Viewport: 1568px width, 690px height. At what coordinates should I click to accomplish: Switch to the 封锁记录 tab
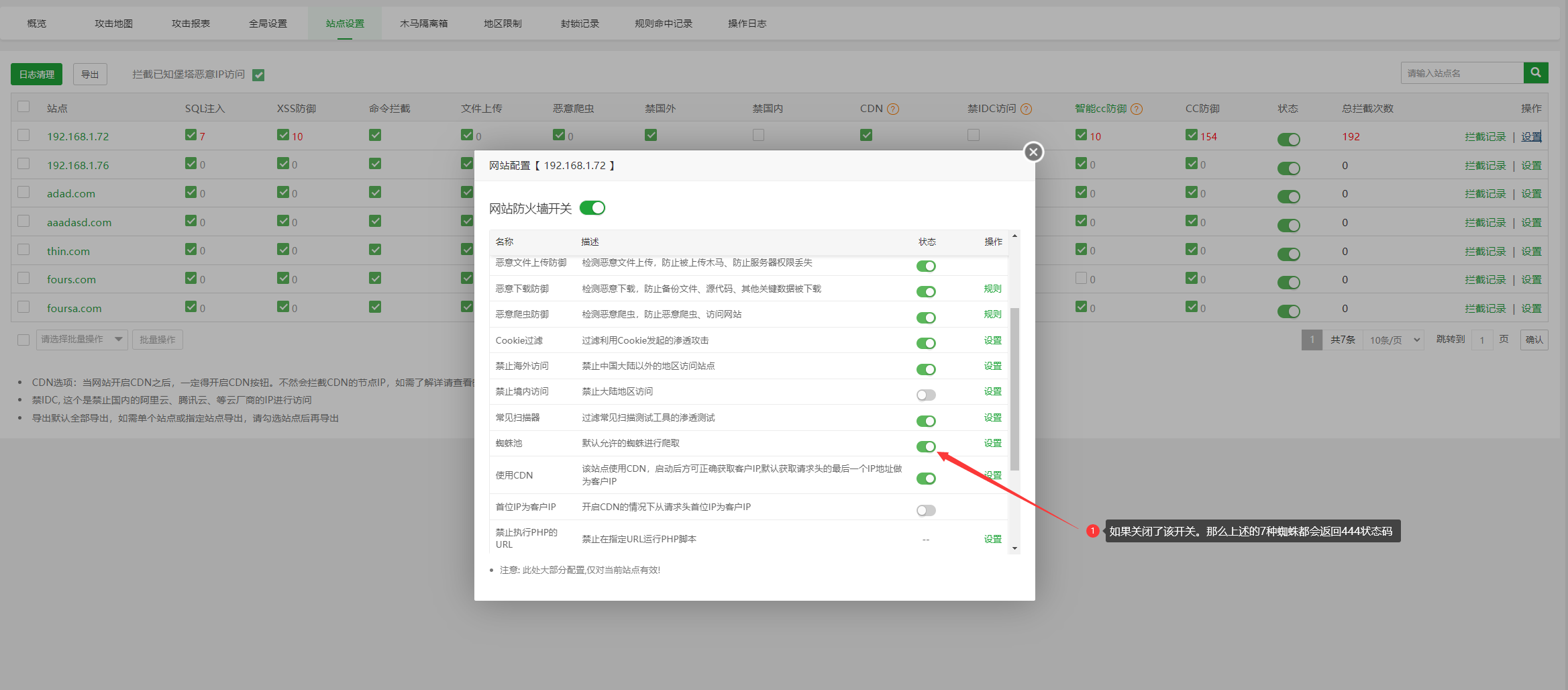(x=580, y=23)
